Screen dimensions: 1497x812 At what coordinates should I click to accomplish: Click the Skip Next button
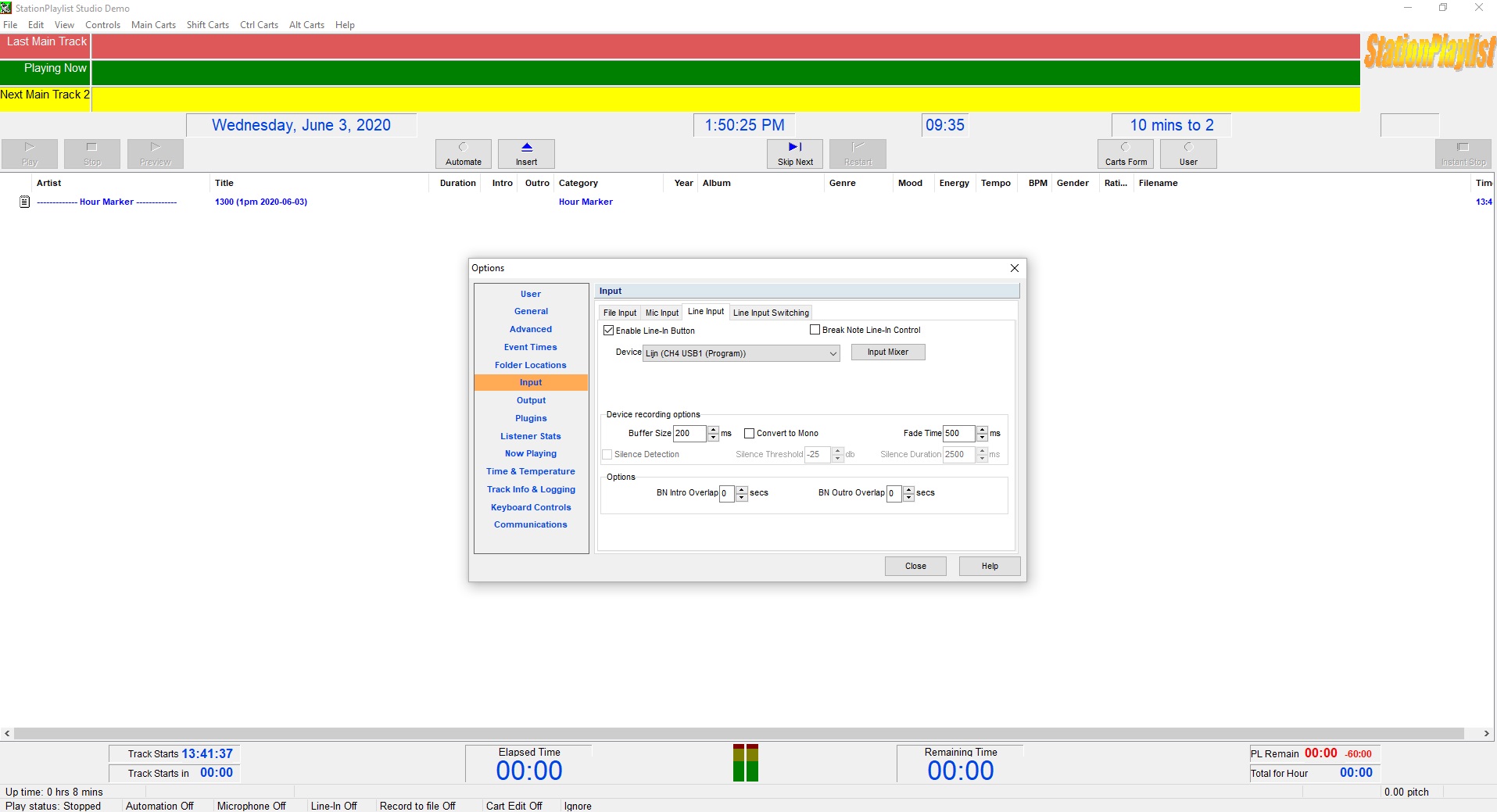[x=794, y=154]
